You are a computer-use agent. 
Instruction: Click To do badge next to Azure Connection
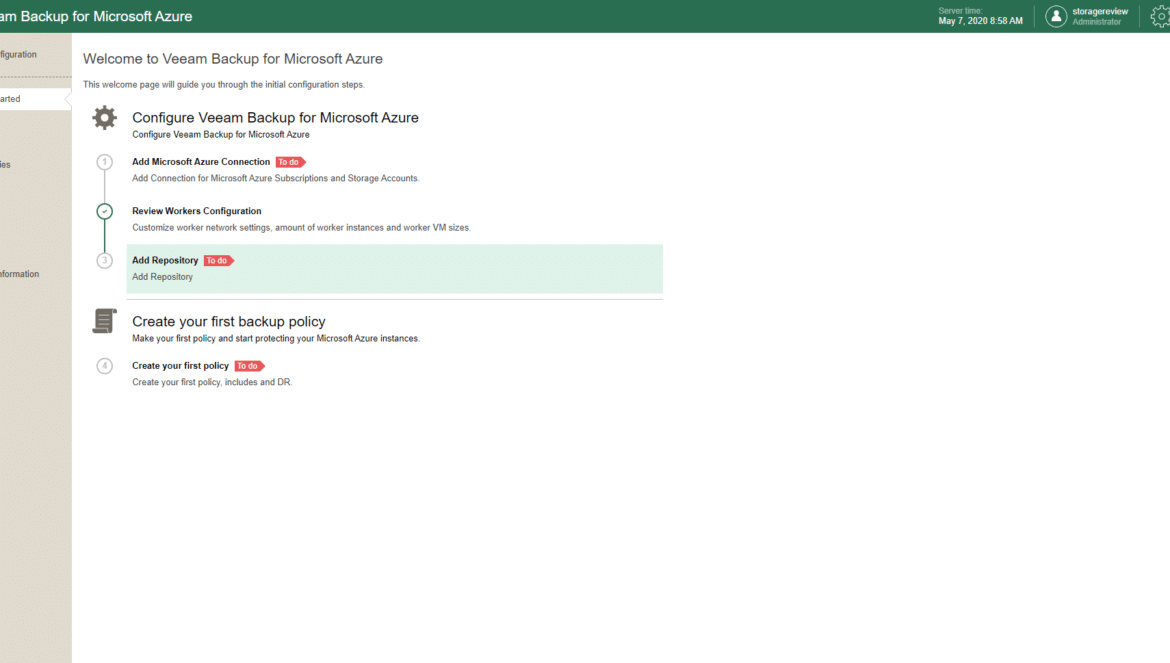290,162
